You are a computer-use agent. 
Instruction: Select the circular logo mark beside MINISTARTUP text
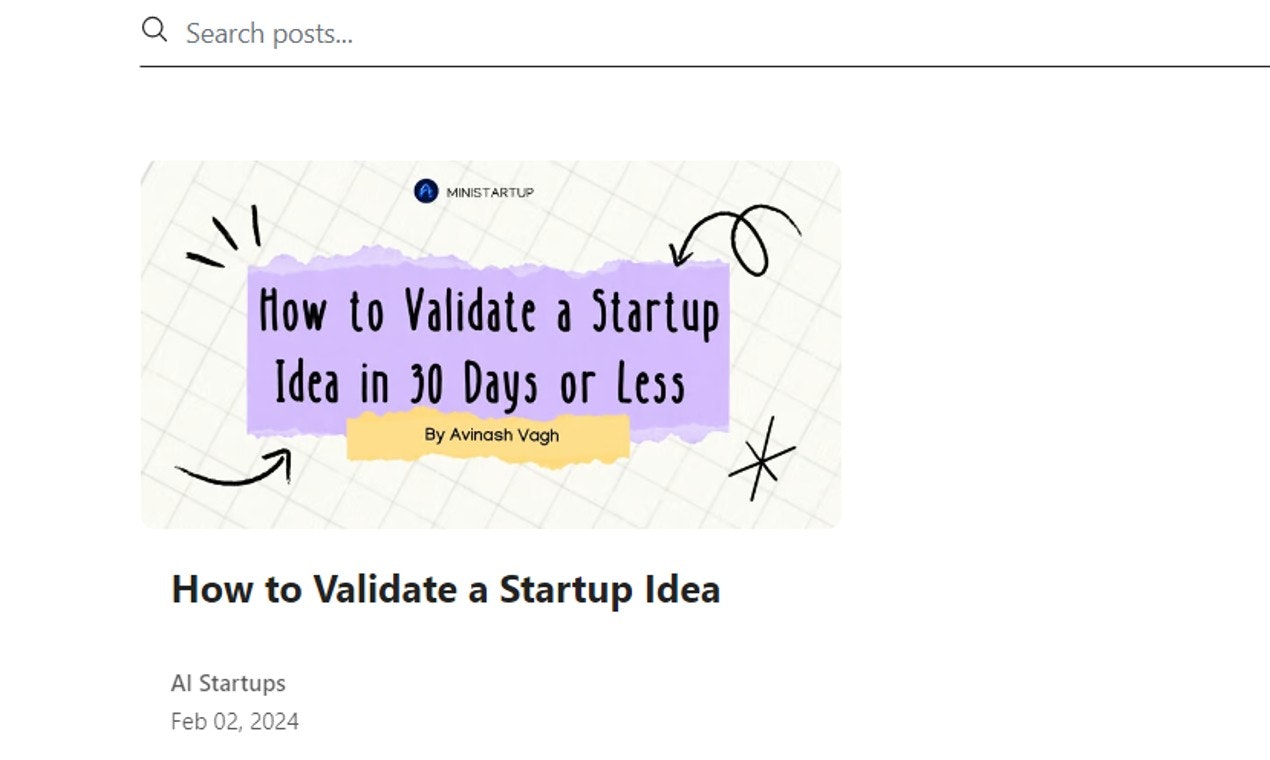(x=424, y=189)
